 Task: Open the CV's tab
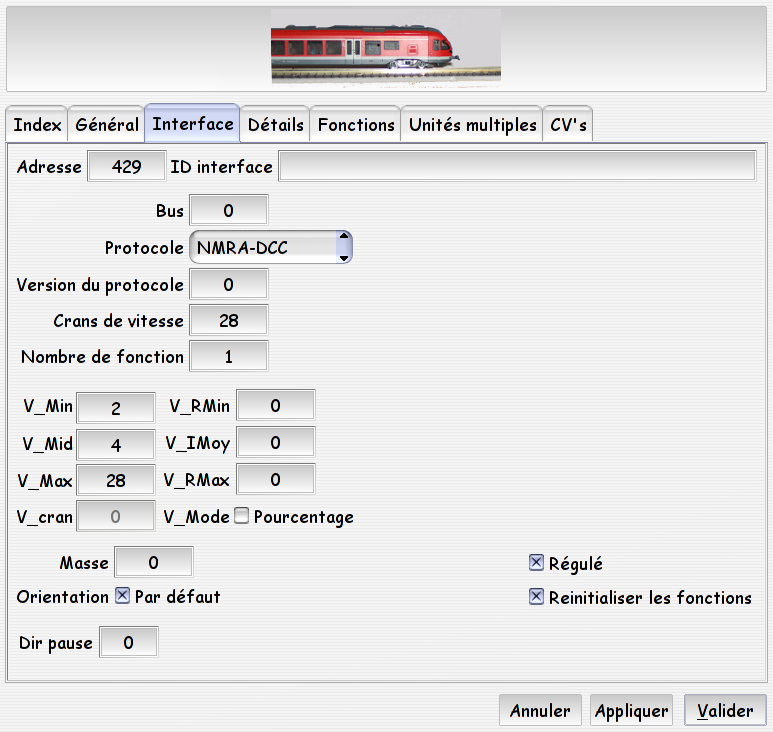[x=568, y=125]
